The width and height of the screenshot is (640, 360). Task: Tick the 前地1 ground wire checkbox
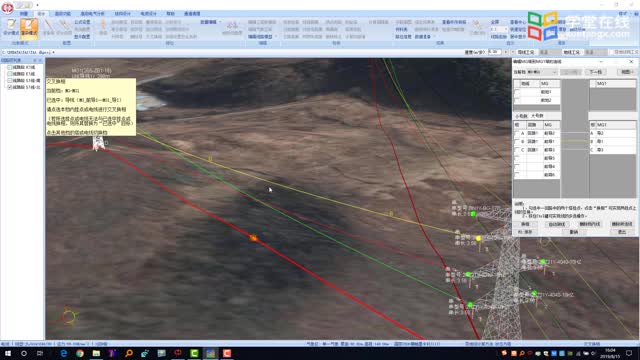point(517,92)
